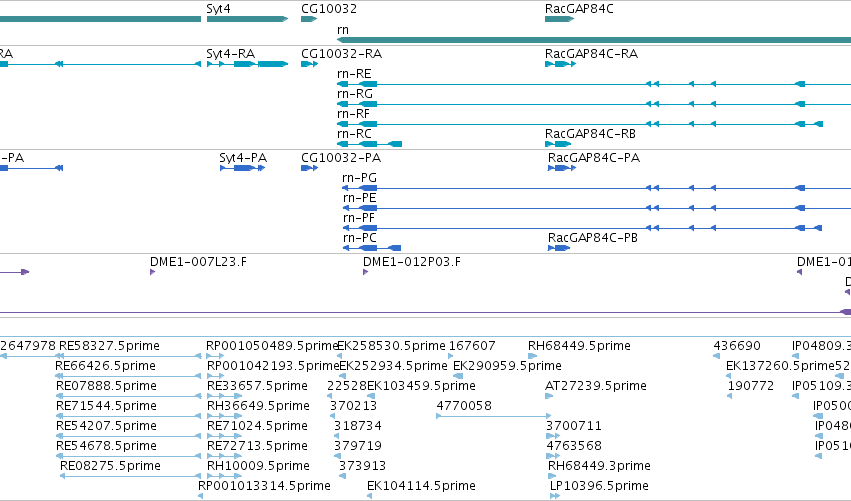Select the 370213 feature label
Screen dimensions: 851x501
[353, 406]
